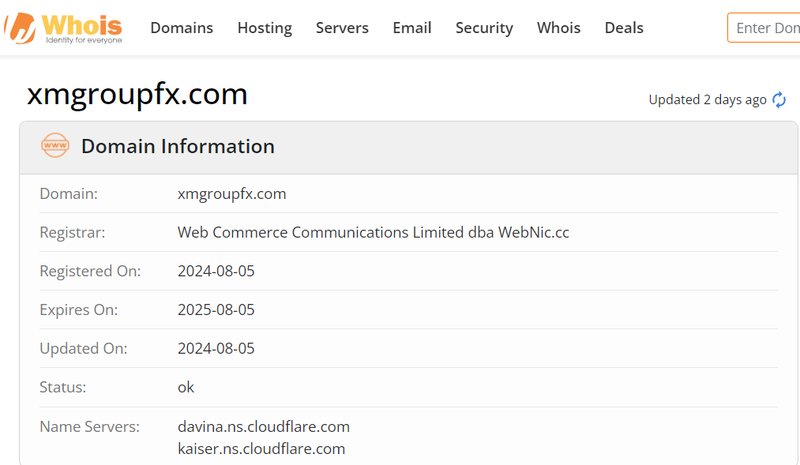Select the registered date 2024-08-05

[216, 271]
